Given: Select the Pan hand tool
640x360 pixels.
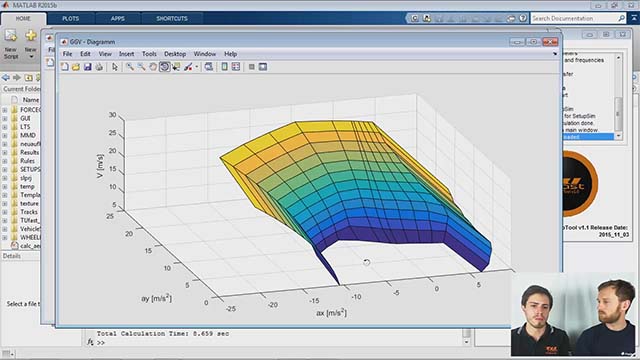Looking at the screenshot, I should pyautogui.click(x=153, y=67).
